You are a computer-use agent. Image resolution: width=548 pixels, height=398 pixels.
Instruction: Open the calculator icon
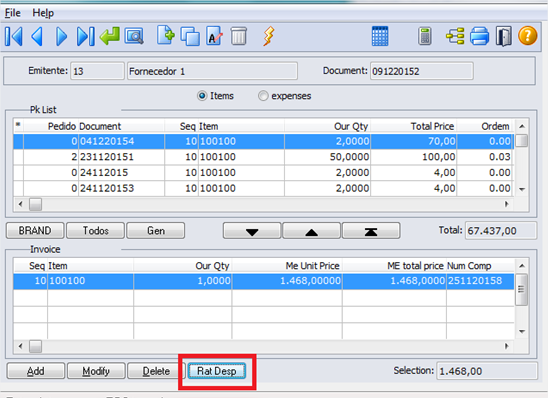point(425,36)
